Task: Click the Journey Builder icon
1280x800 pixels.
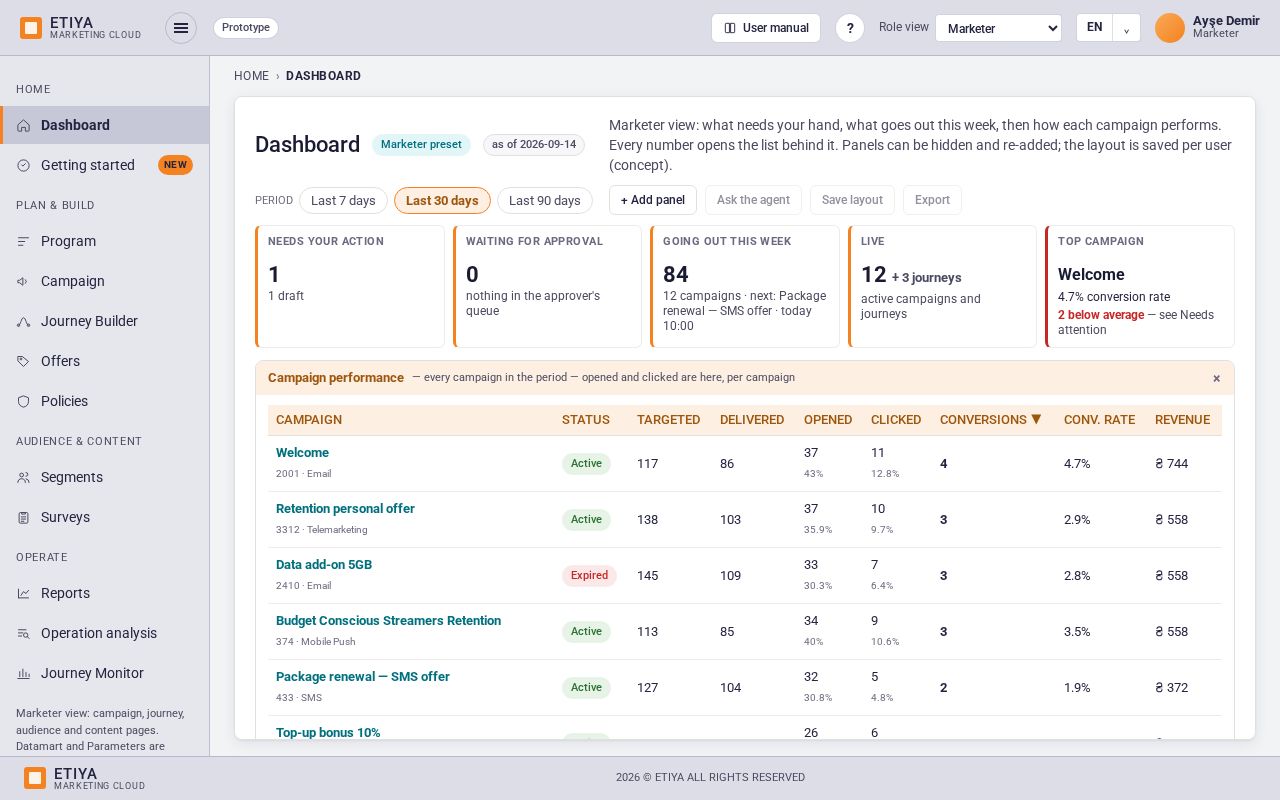Action: pyautogui.click(x=23, y=321)
